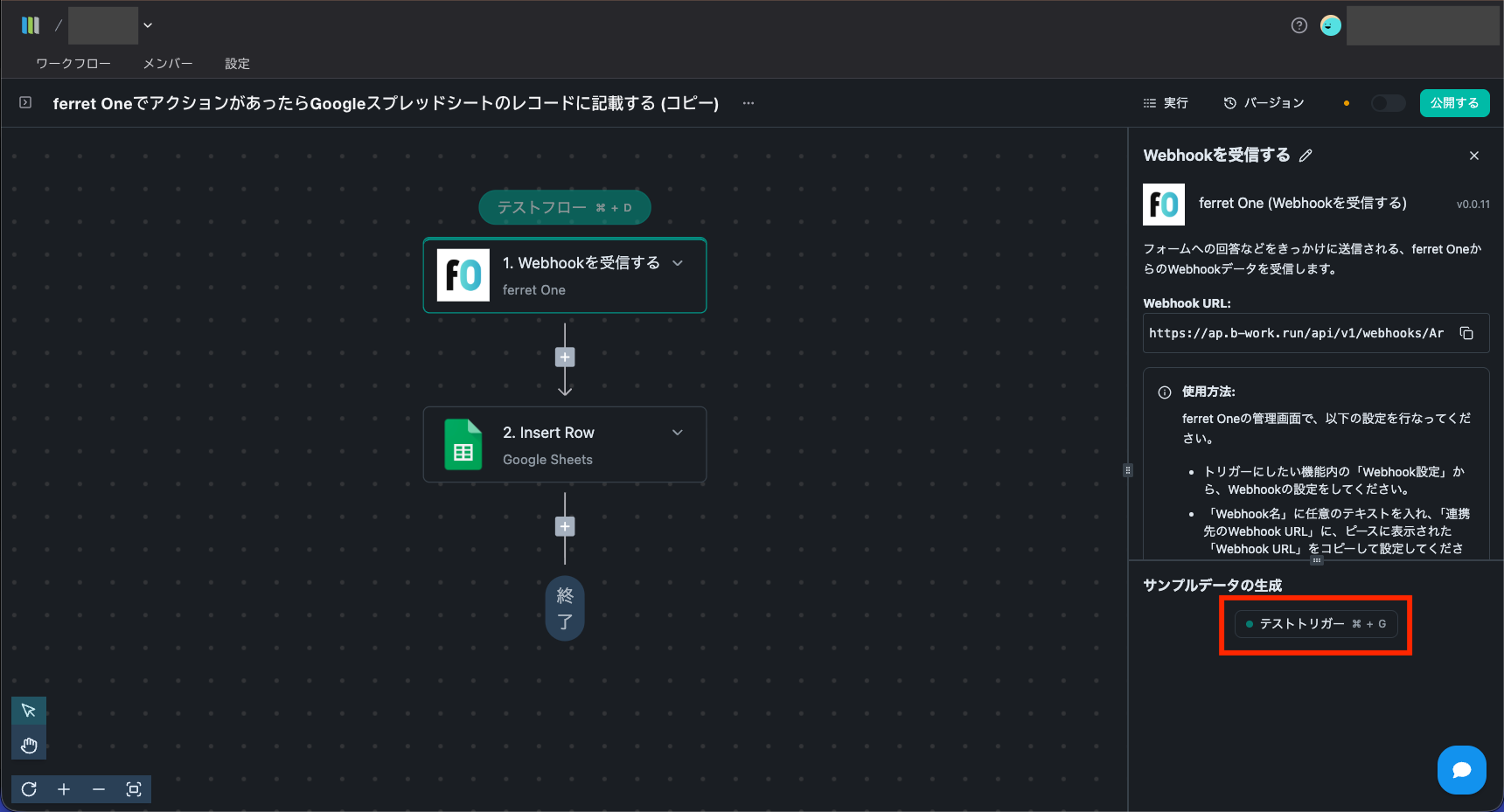The image size is (1504, 812).
Task: Click the 公開する publish button
Action: coord(1454,103)
